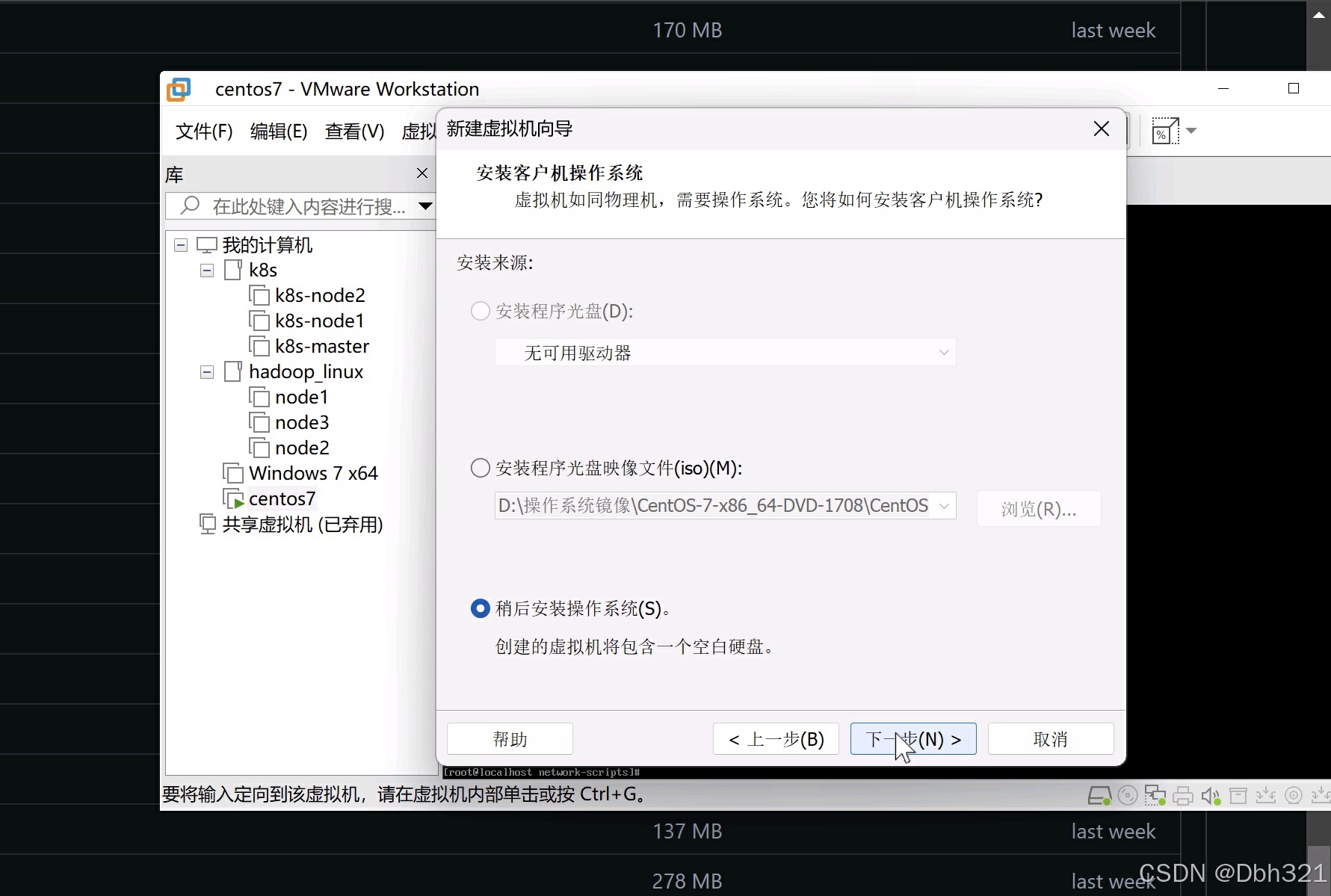Minimize the VMware Workstation window
Image resolution: width=1331 pixels, height=896 pixels.
(x=1223, y=88)
